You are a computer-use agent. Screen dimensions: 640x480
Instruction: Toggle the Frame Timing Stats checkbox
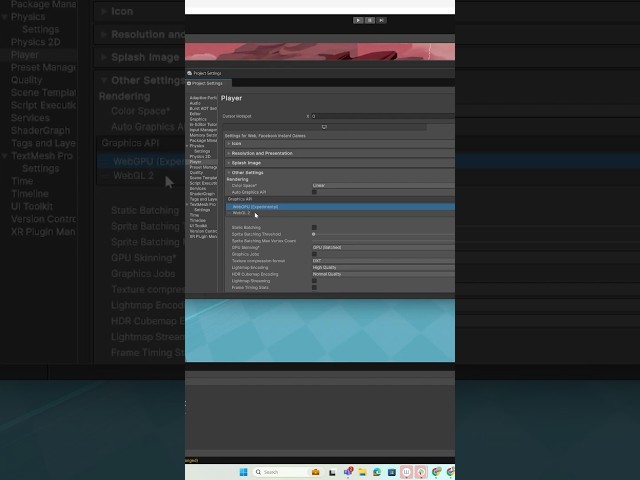click(314, 287)
